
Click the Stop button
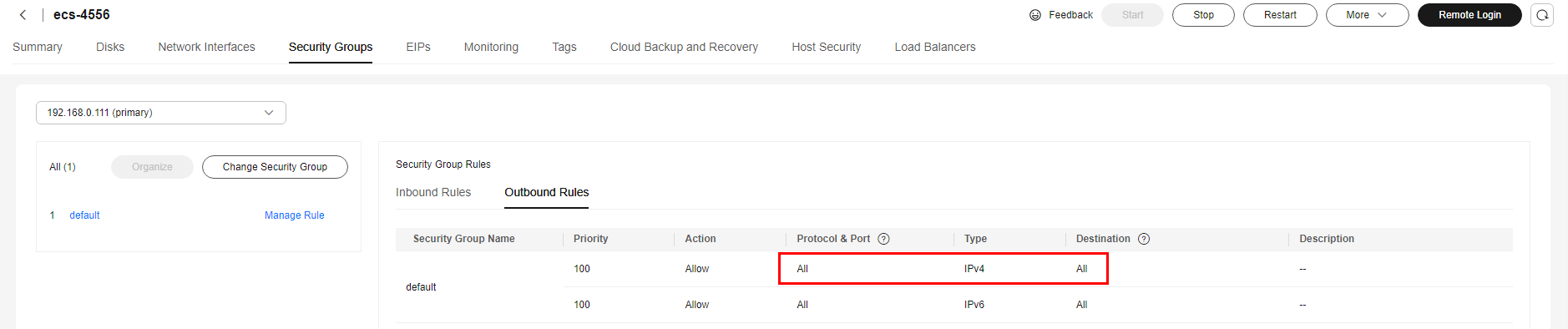(1203, 15)
